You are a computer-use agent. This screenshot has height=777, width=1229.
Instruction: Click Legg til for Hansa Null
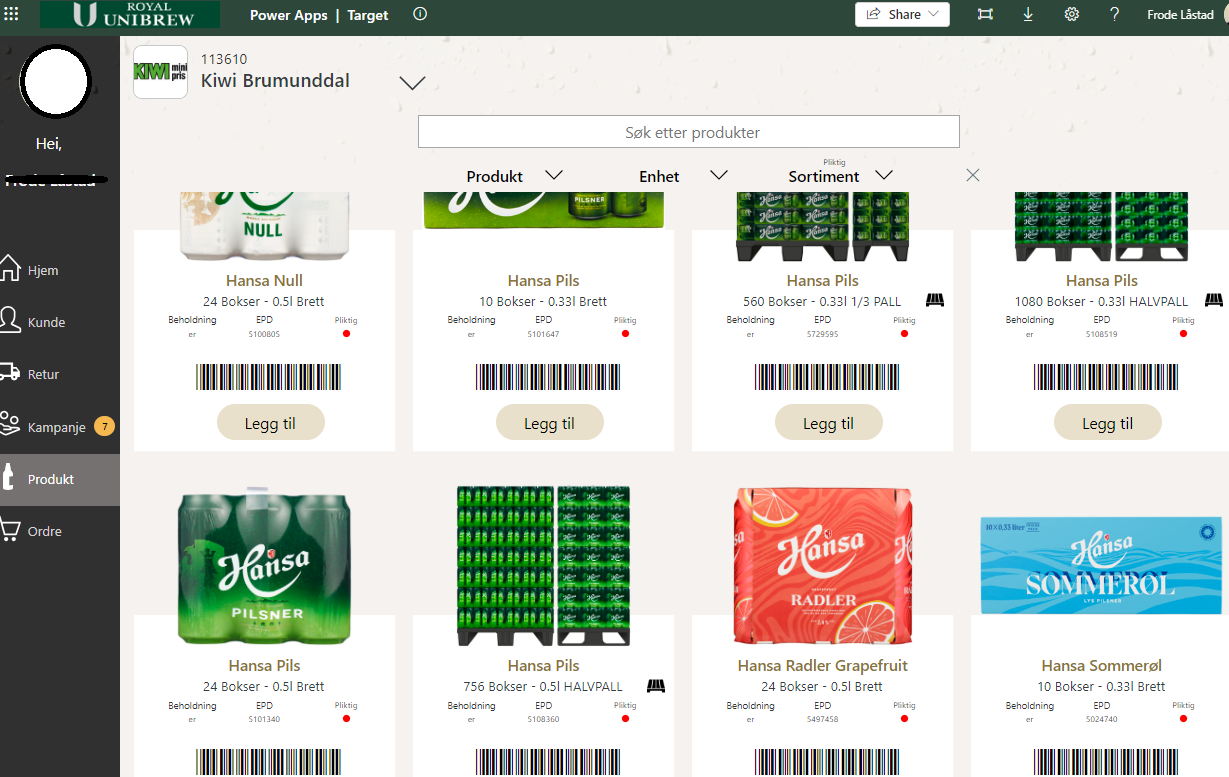[x=270, y=423]
